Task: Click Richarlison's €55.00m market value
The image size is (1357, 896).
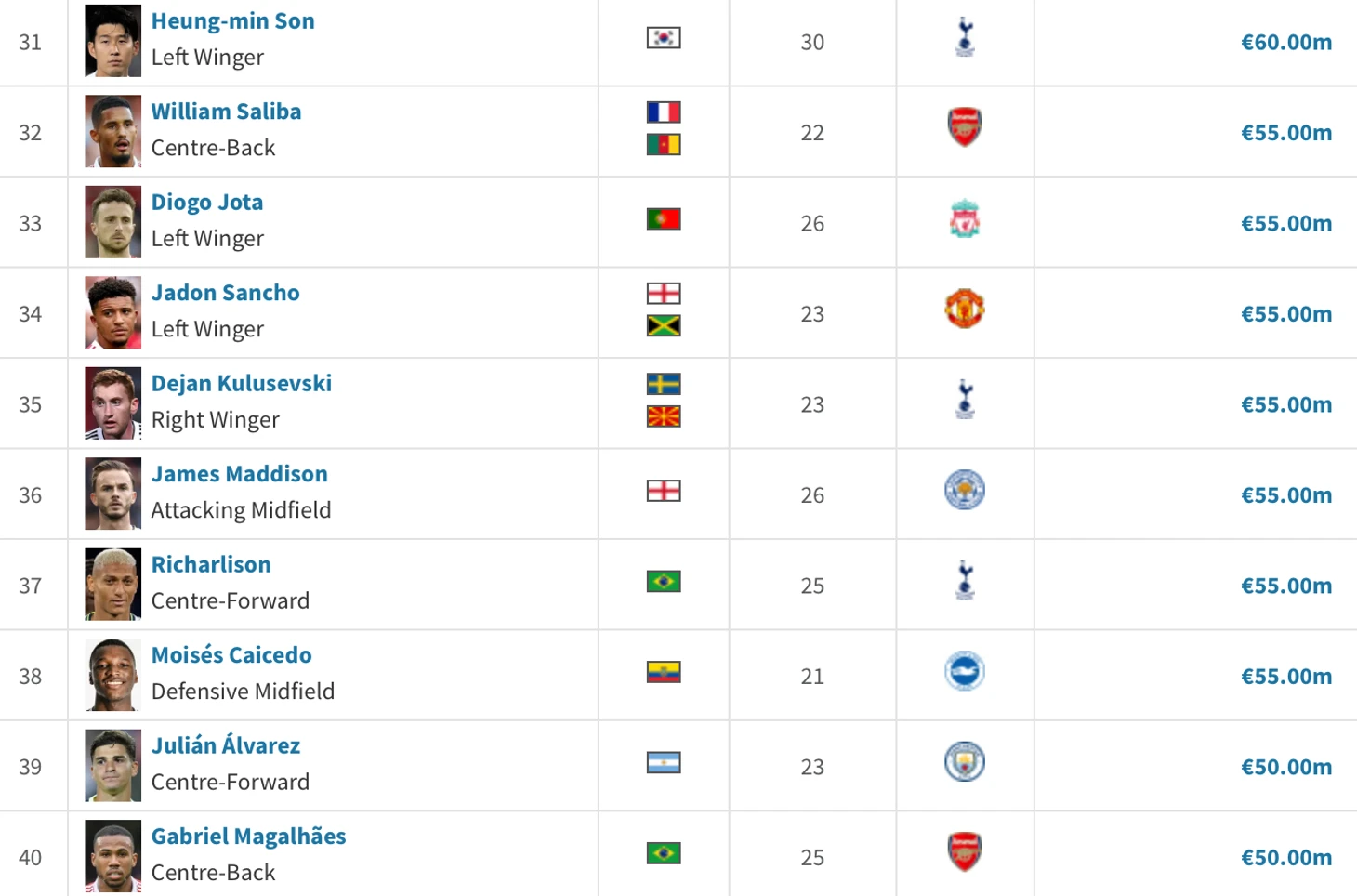Action: pyautogui.click(x=1286, y=586)
